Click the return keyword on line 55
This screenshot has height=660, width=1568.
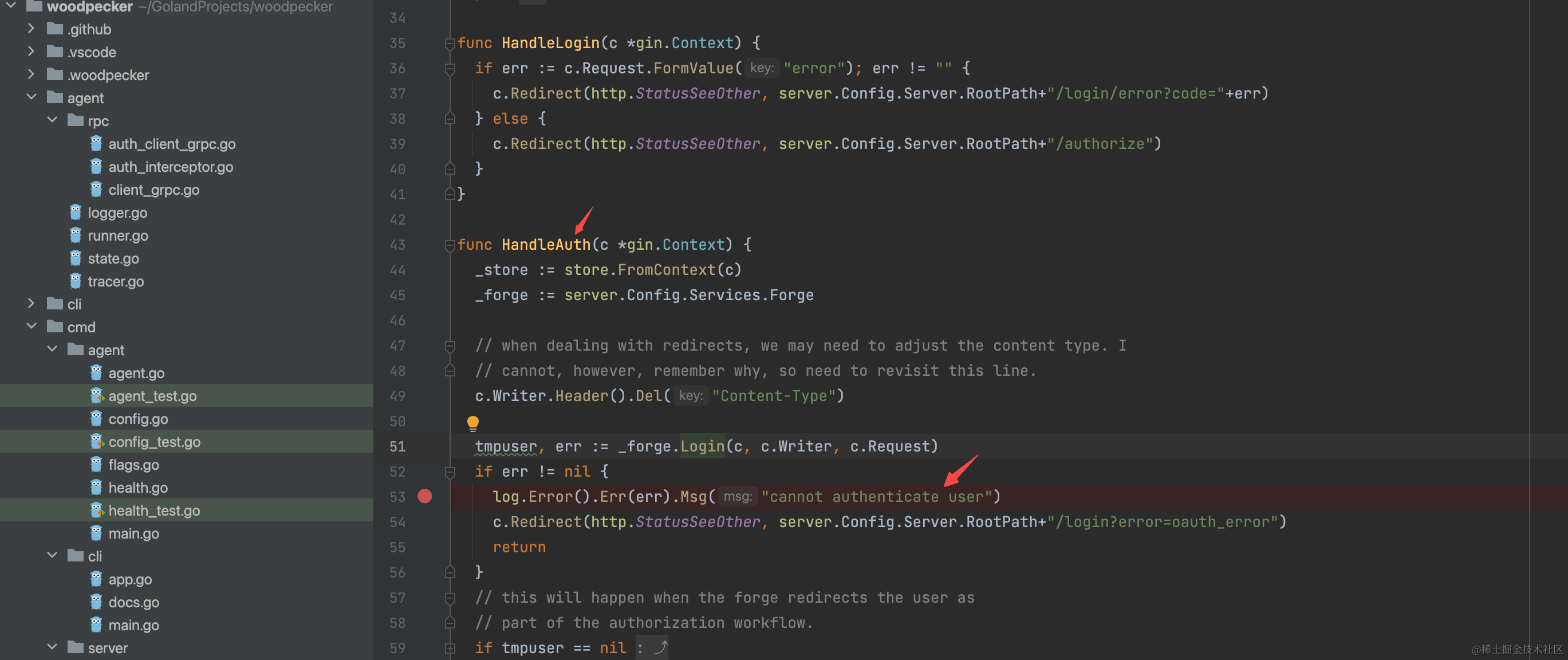pos(519,547)
